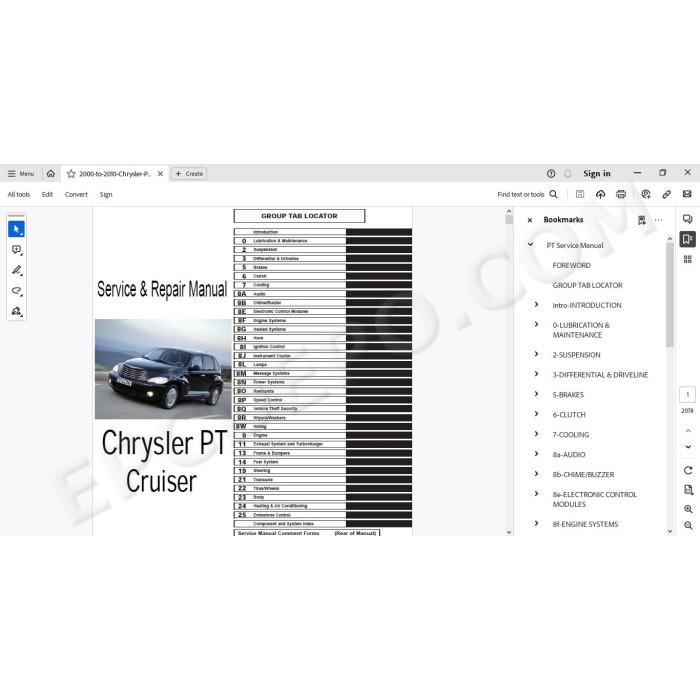
Task: Open All tools menu
Action: [x=19, y=194]
